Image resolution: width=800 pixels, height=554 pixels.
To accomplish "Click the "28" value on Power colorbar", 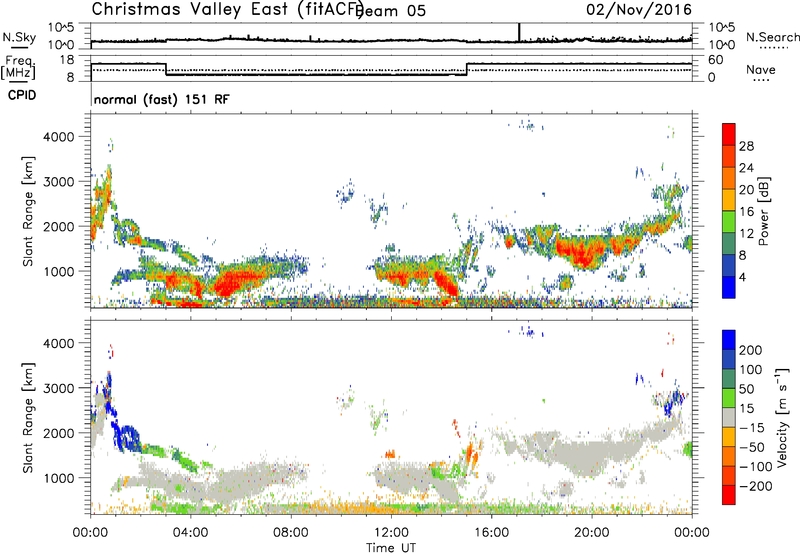I will [746, 146].
